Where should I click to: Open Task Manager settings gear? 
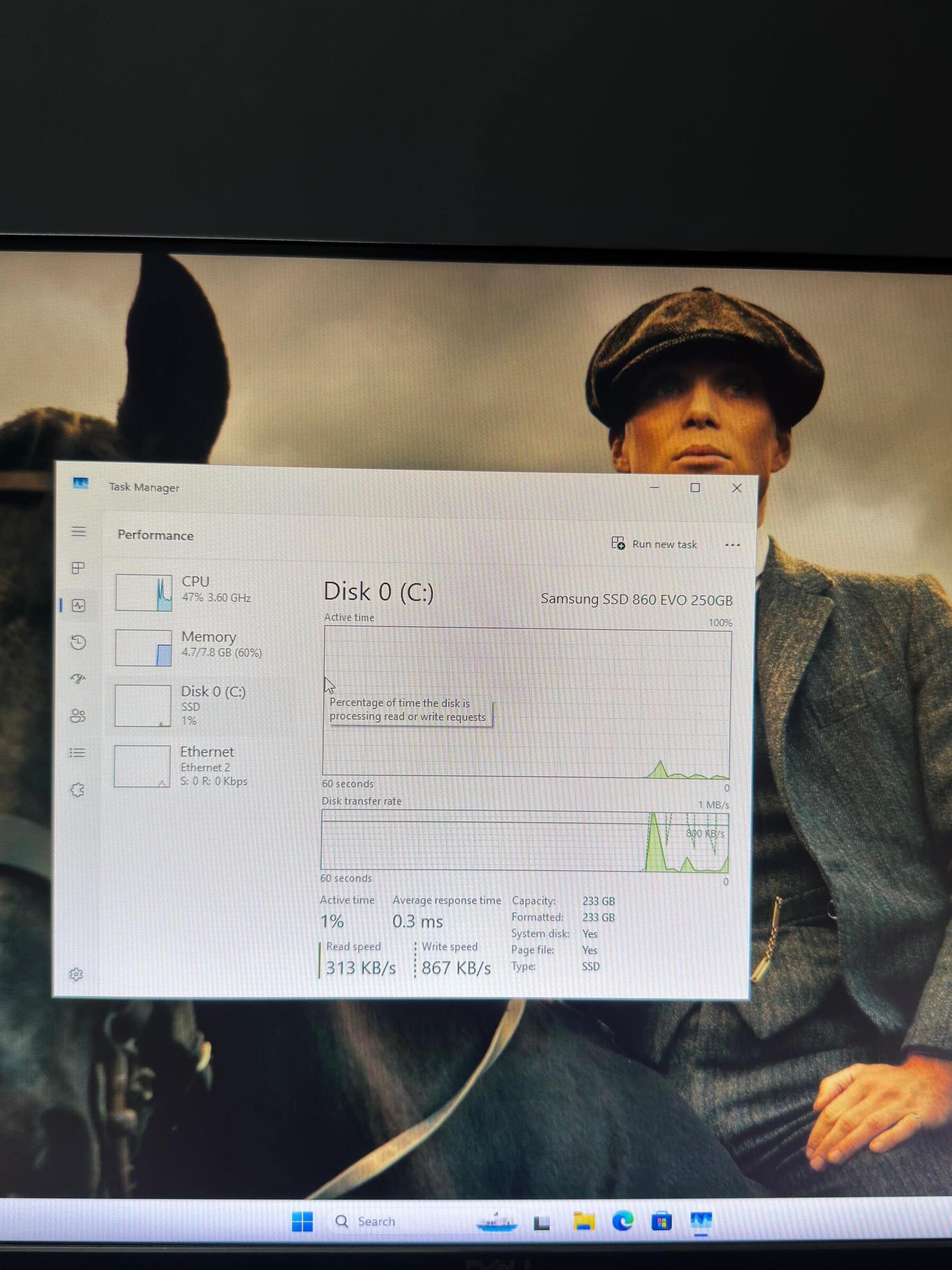pyautogui.click(x=76, y=974)
